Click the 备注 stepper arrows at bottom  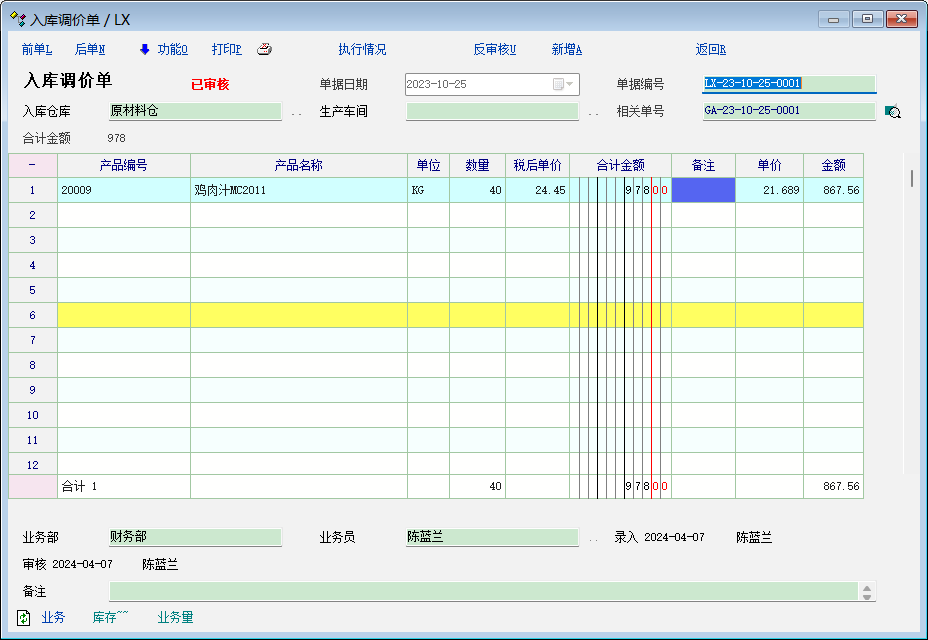pos(867,592)
